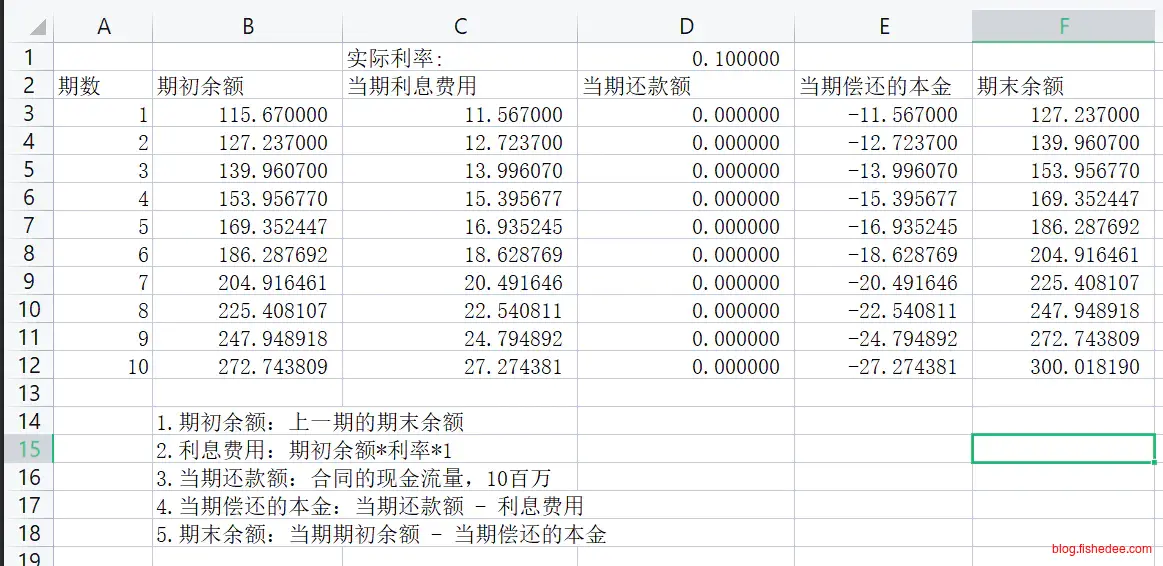1163x566 pixels.
Task: Select column A header
Action: click(103, 27)
